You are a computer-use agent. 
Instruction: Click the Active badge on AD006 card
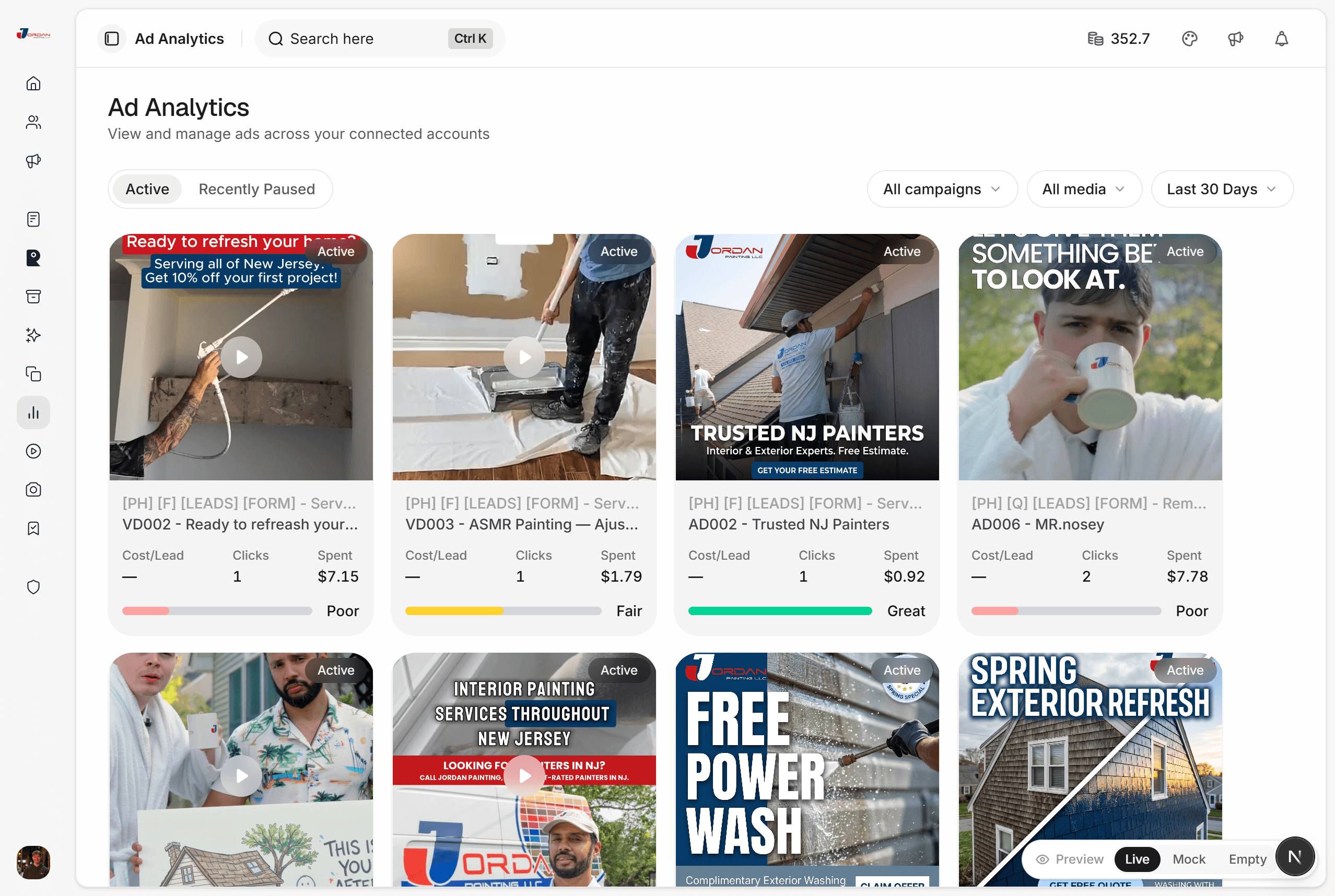[x=1185, y=252]
